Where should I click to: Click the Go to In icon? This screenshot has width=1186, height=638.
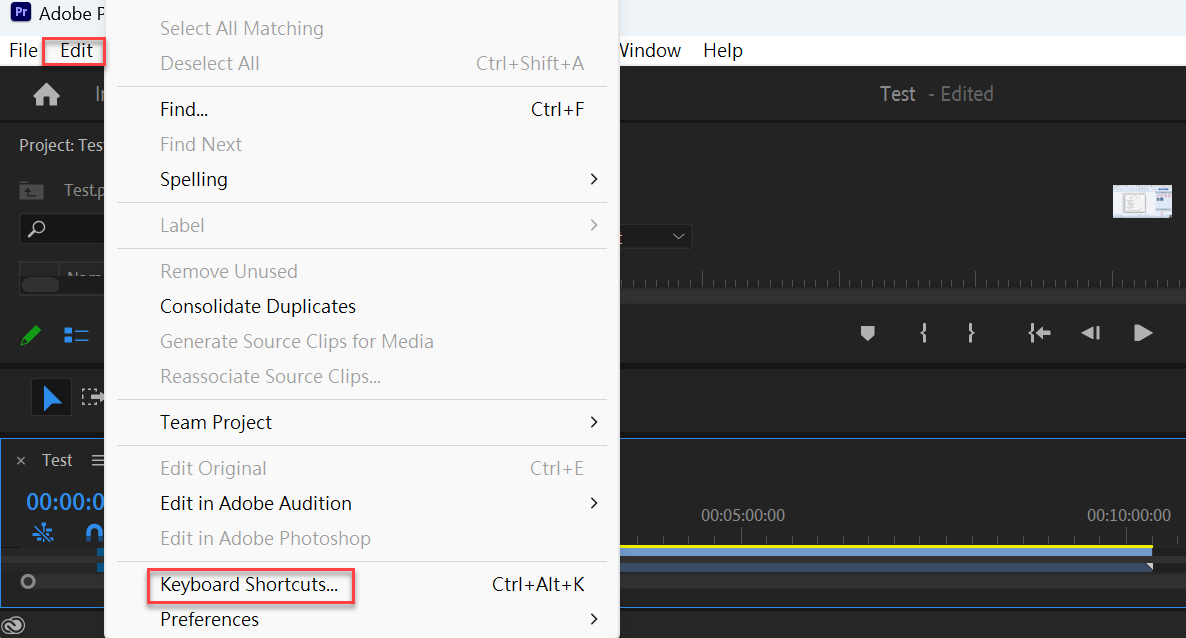click(1039, 333)
